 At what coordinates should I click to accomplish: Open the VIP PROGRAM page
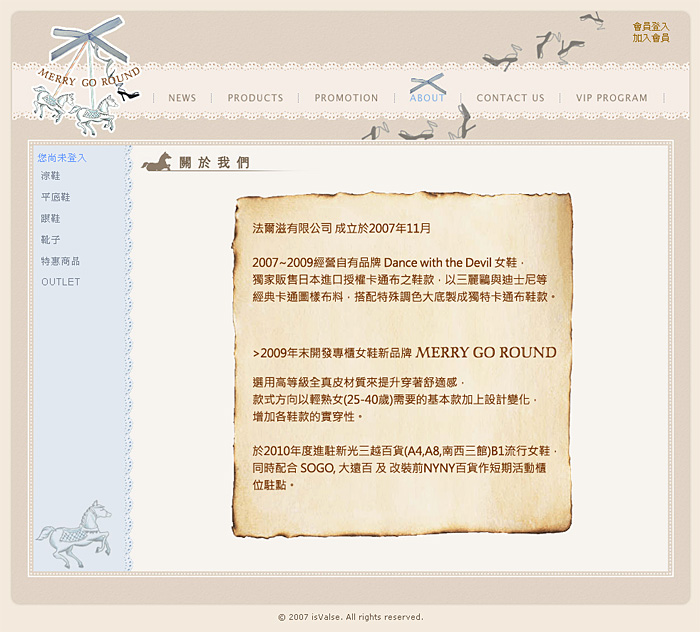[x=611, y=98]
